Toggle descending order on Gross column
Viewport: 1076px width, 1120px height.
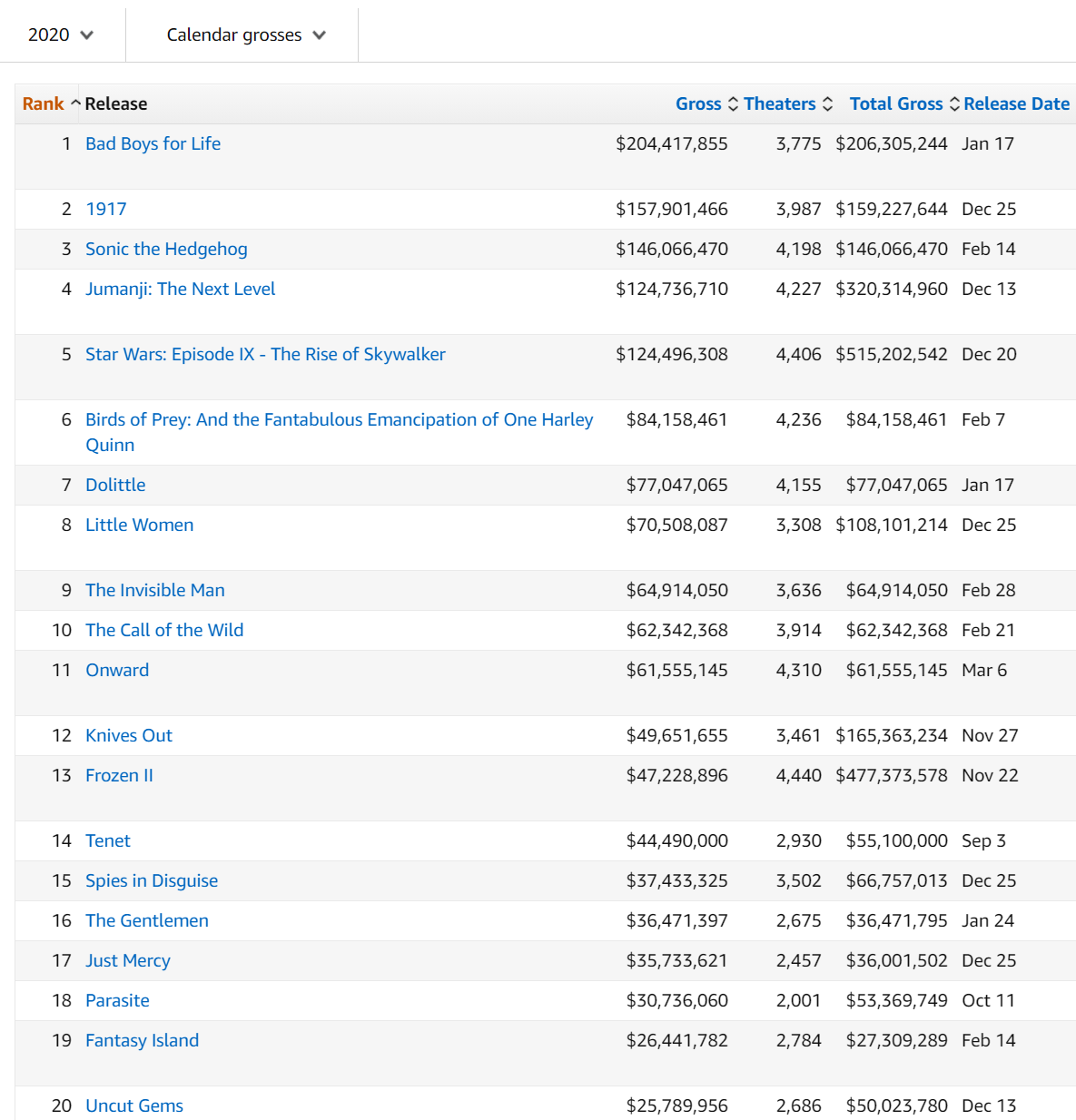731,103
